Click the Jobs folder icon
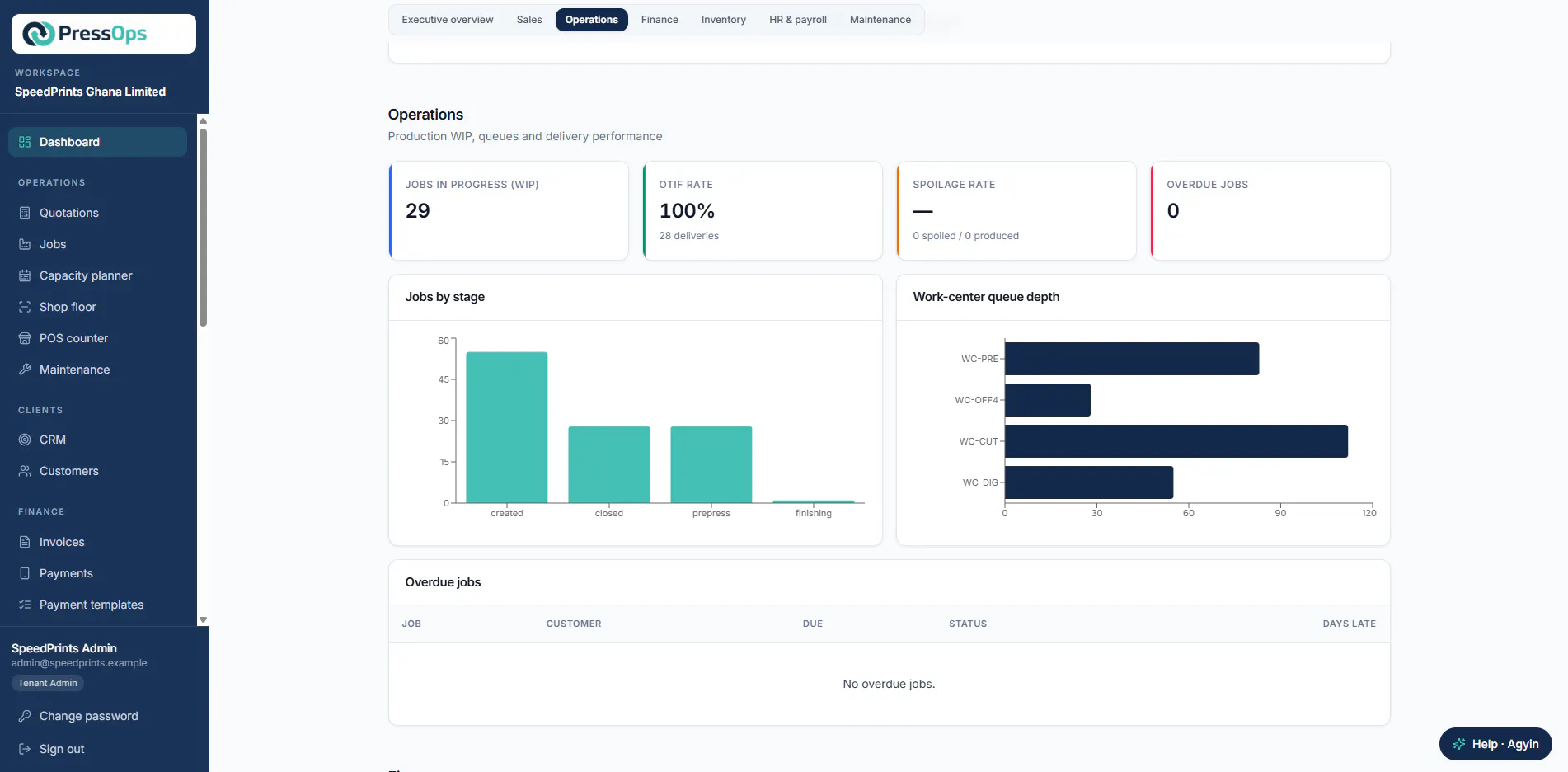This screenshot has height=772, width=1568. coord(25,244)
